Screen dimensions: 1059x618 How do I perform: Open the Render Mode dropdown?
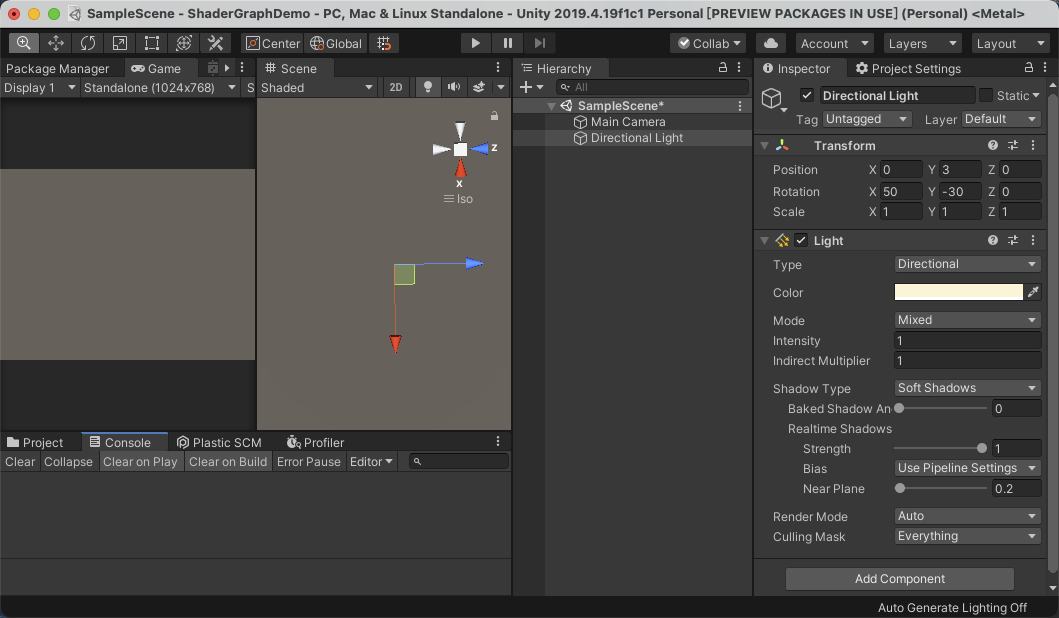[967, 516]
